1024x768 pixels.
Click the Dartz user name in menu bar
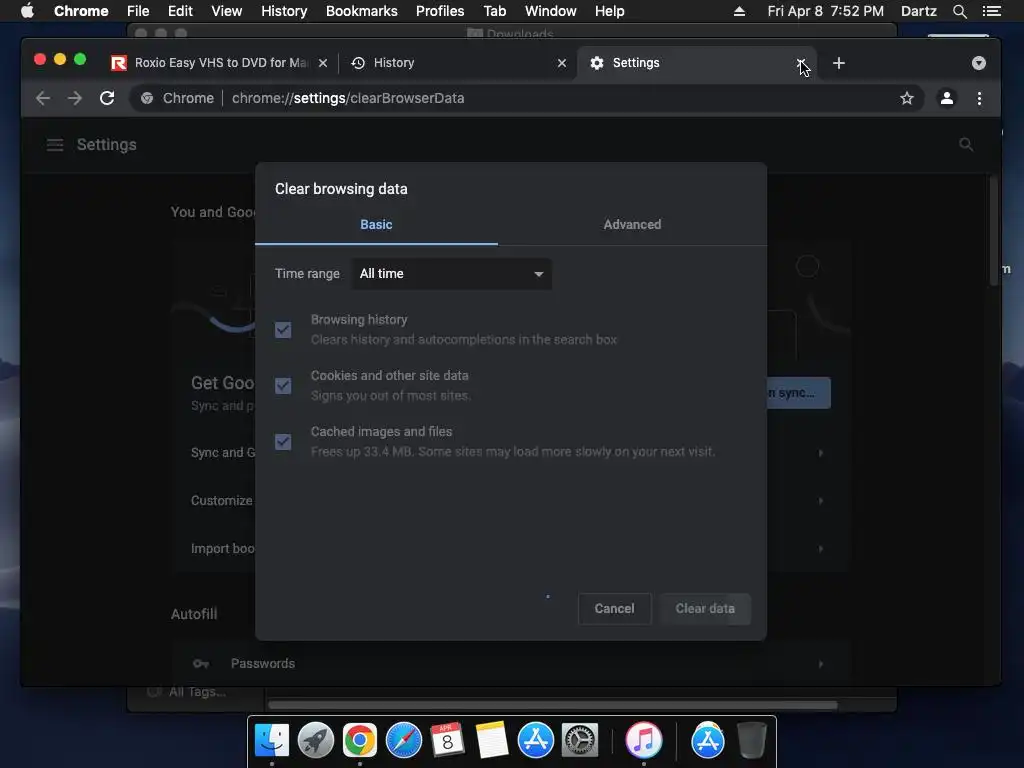coord(919,11)
